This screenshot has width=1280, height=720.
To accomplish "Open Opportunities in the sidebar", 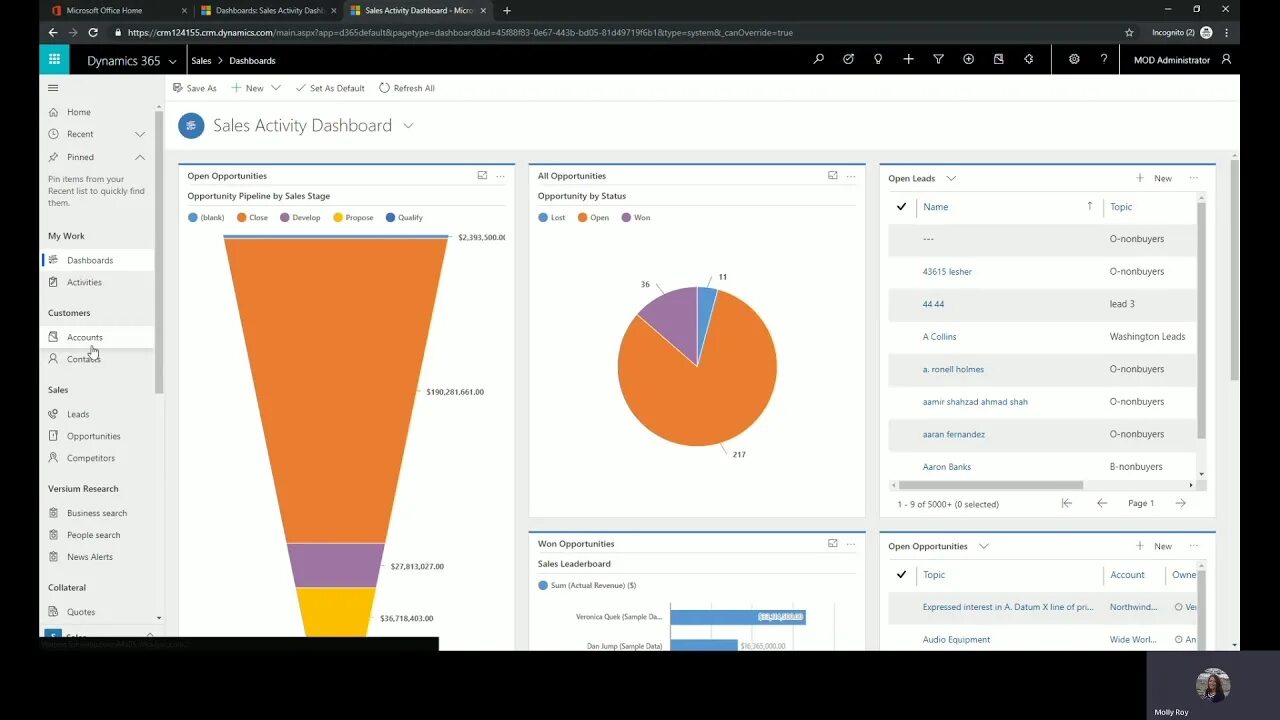I will tap(98, 436).
